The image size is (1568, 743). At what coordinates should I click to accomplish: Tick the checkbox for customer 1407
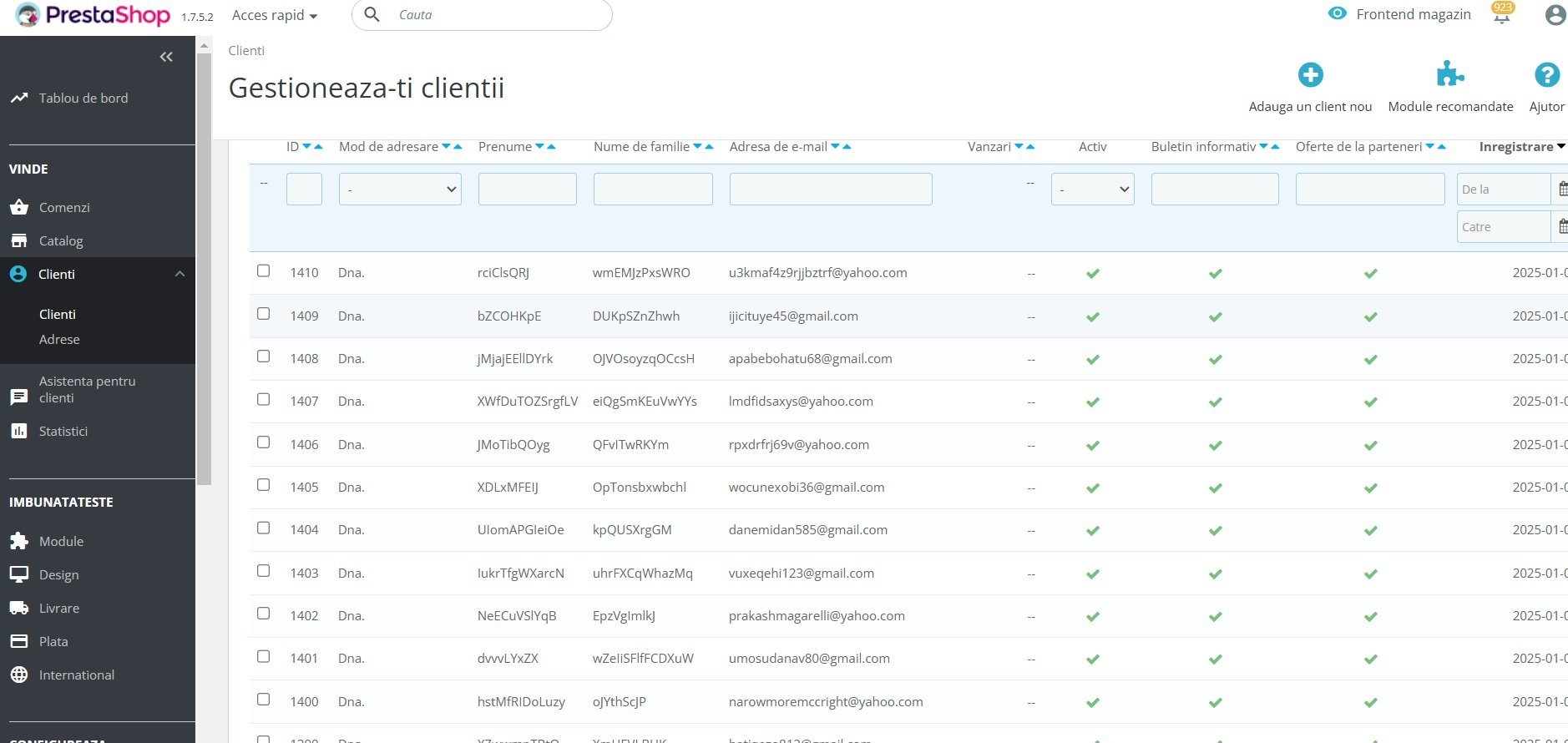point(264,400)
